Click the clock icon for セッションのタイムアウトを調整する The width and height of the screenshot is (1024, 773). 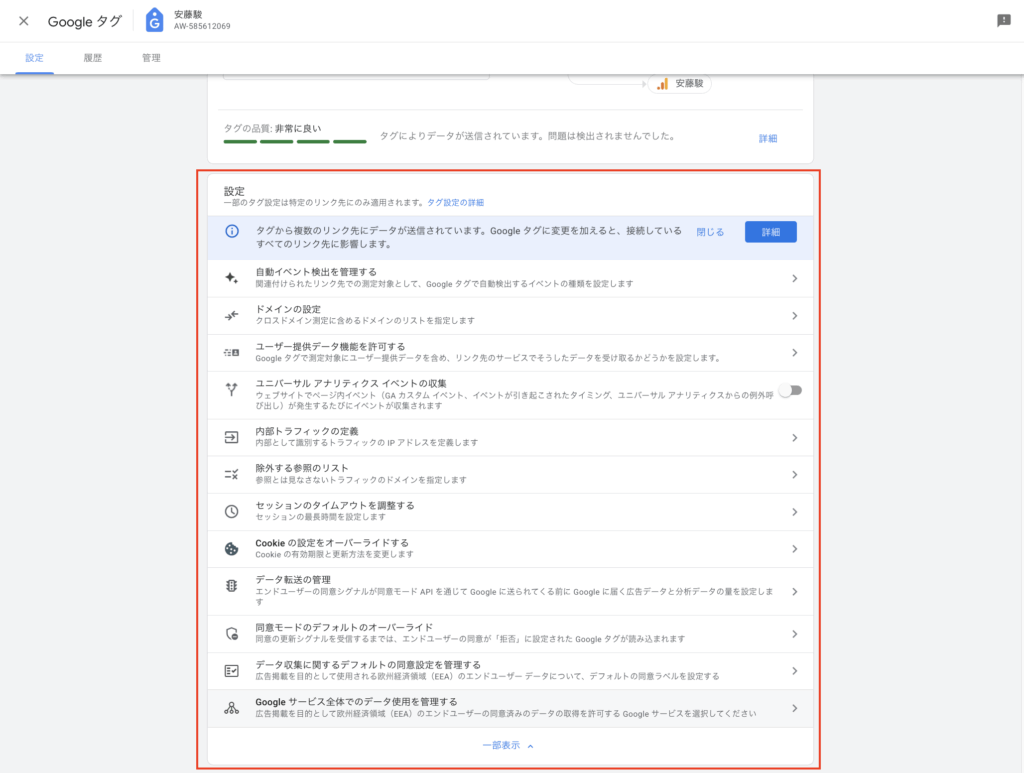231,511
